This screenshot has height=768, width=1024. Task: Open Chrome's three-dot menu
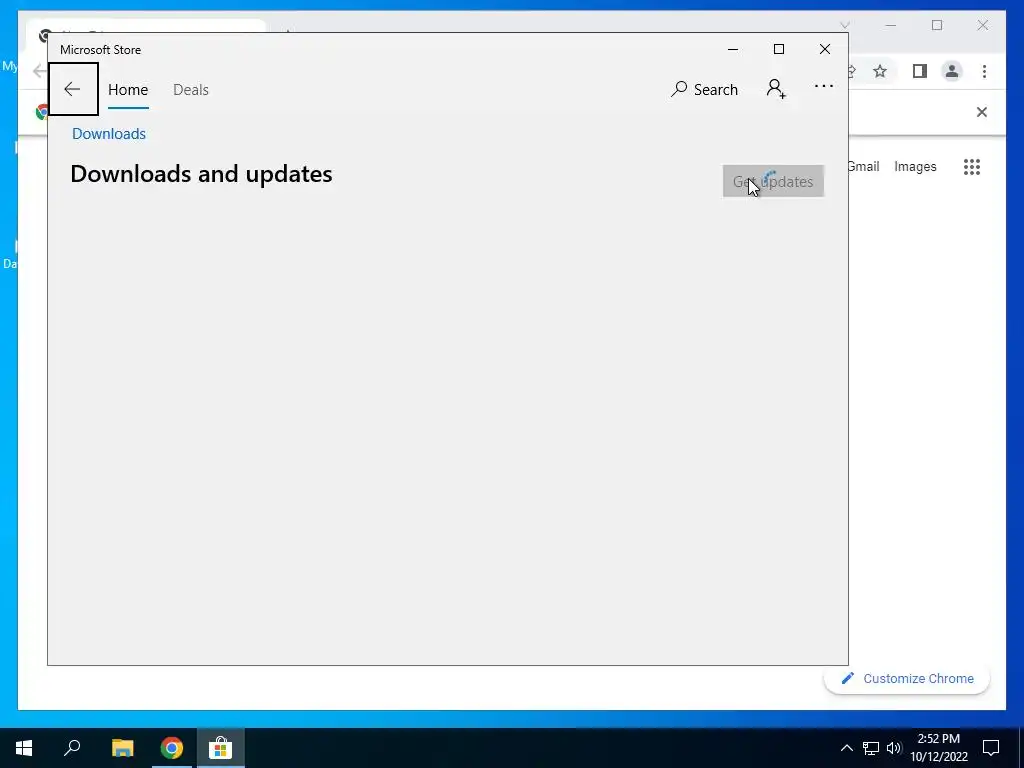(x=984, y=71)
